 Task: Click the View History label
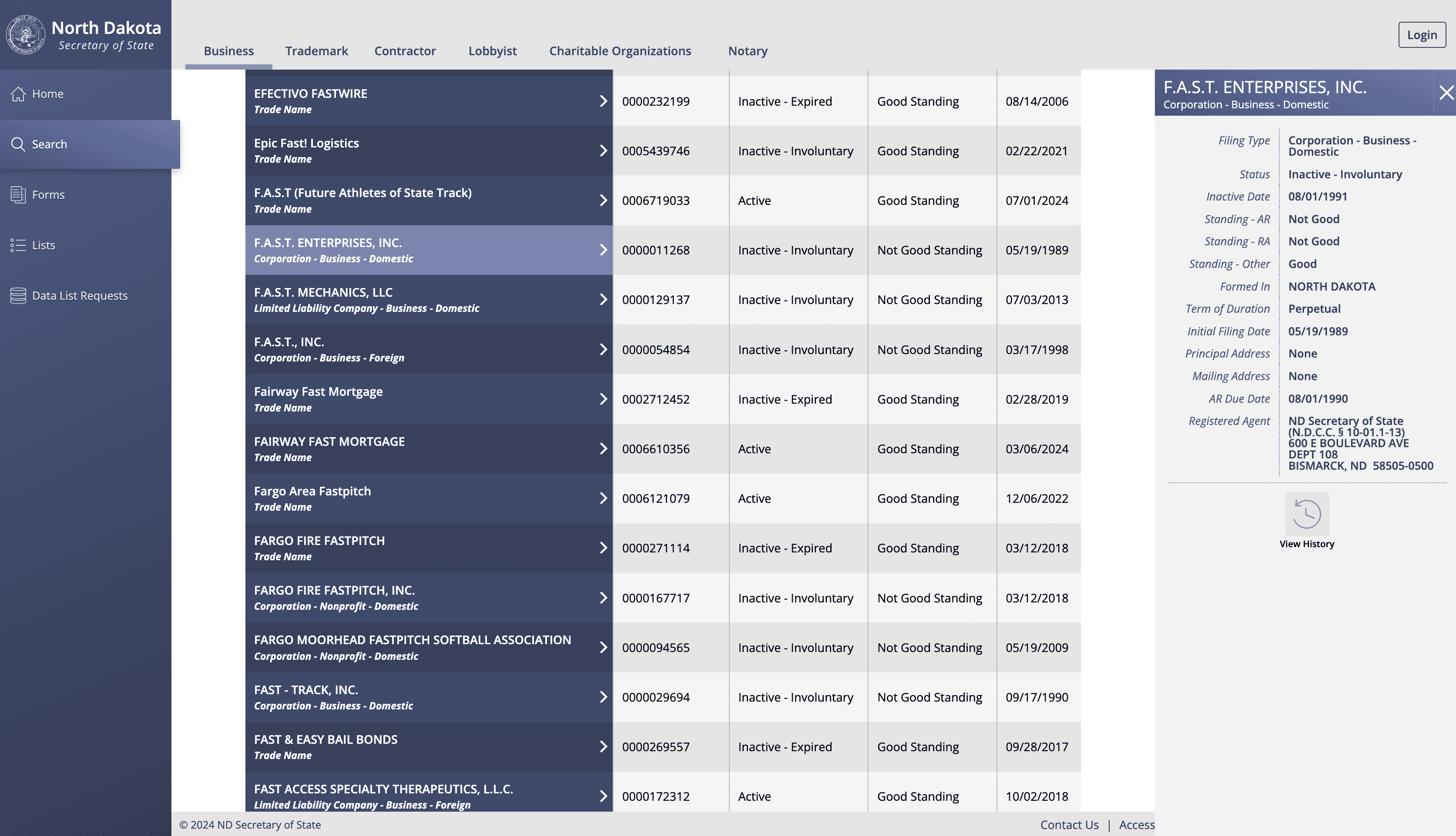pyautogui.click(x=1307, y=544)
